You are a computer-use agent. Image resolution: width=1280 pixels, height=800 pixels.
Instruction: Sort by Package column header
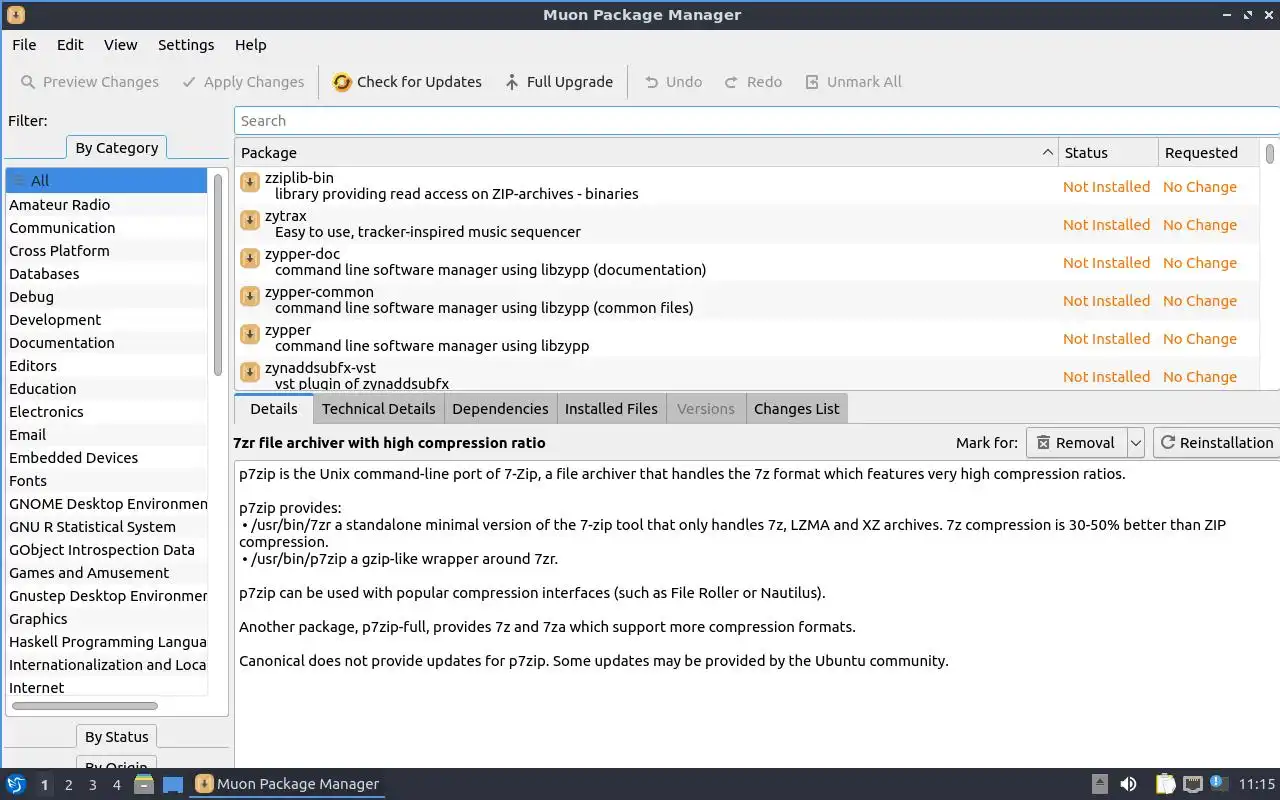647,153
